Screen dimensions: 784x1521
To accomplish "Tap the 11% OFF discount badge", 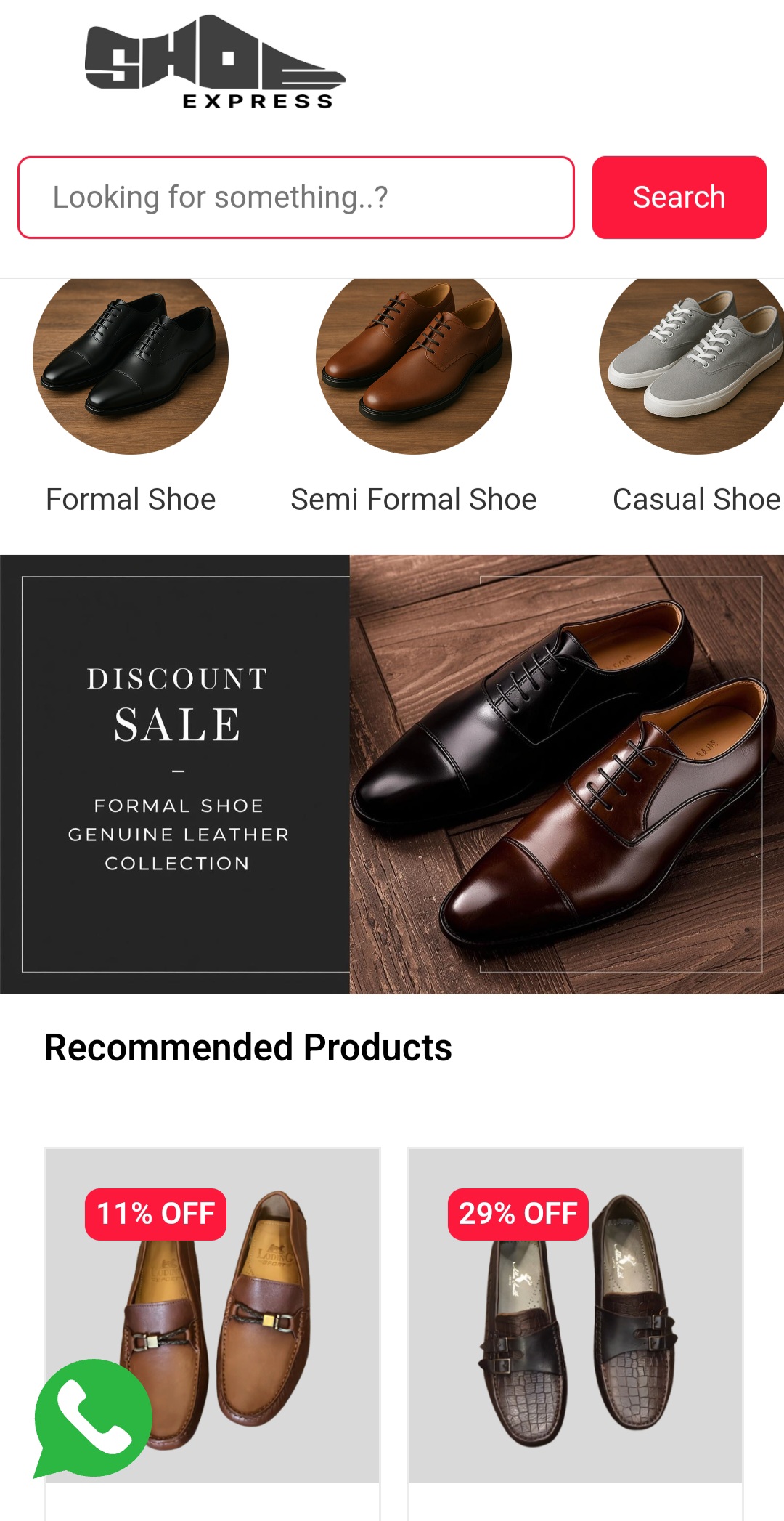I will (156, 1214).
